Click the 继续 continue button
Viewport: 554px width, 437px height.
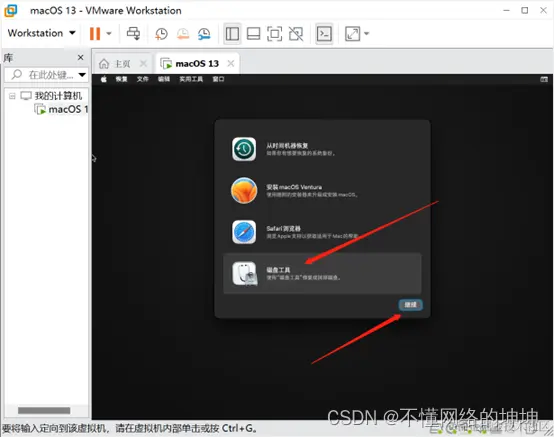[410, 305]
